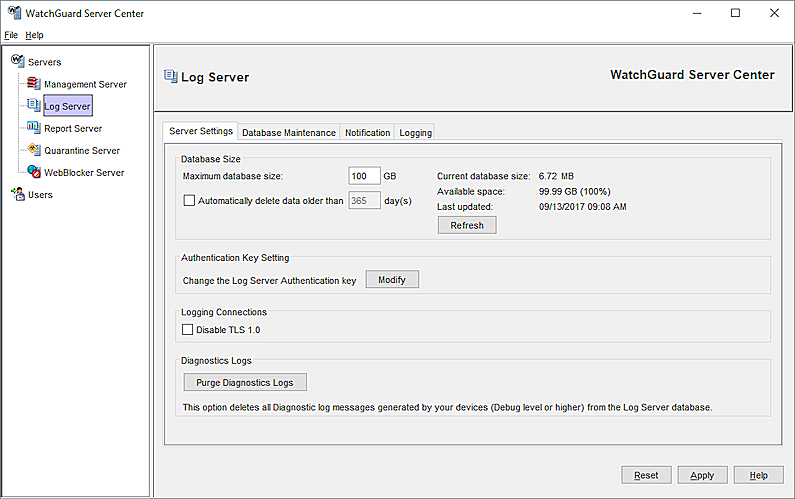Screen dimensions: 795x499
Task: Open the File menu
Action: click(x=11, y=35)
